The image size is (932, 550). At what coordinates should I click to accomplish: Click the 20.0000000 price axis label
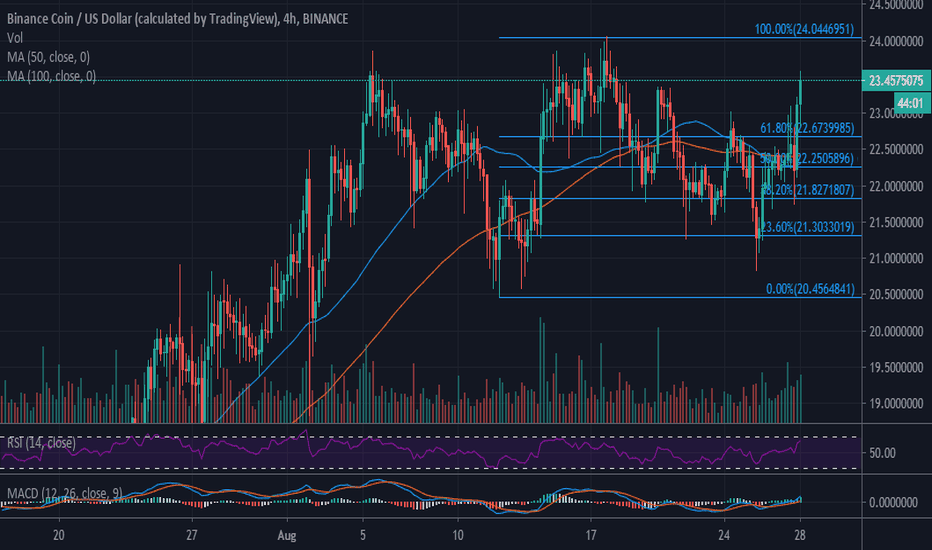896,331
